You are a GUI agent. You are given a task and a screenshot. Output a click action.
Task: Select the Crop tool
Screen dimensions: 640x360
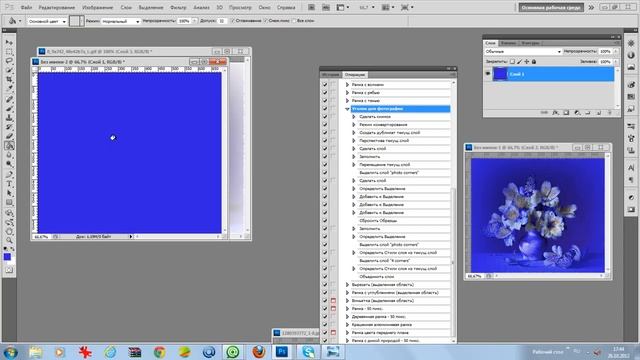pyautogui.click(x=9, y=79)
